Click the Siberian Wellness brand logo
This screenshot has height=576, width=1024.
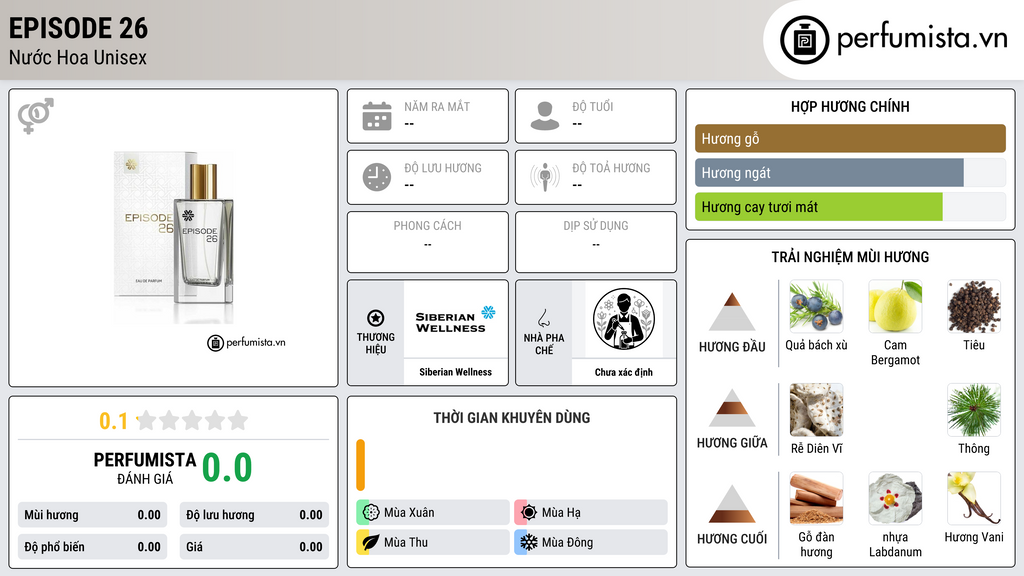pos(455,319)
